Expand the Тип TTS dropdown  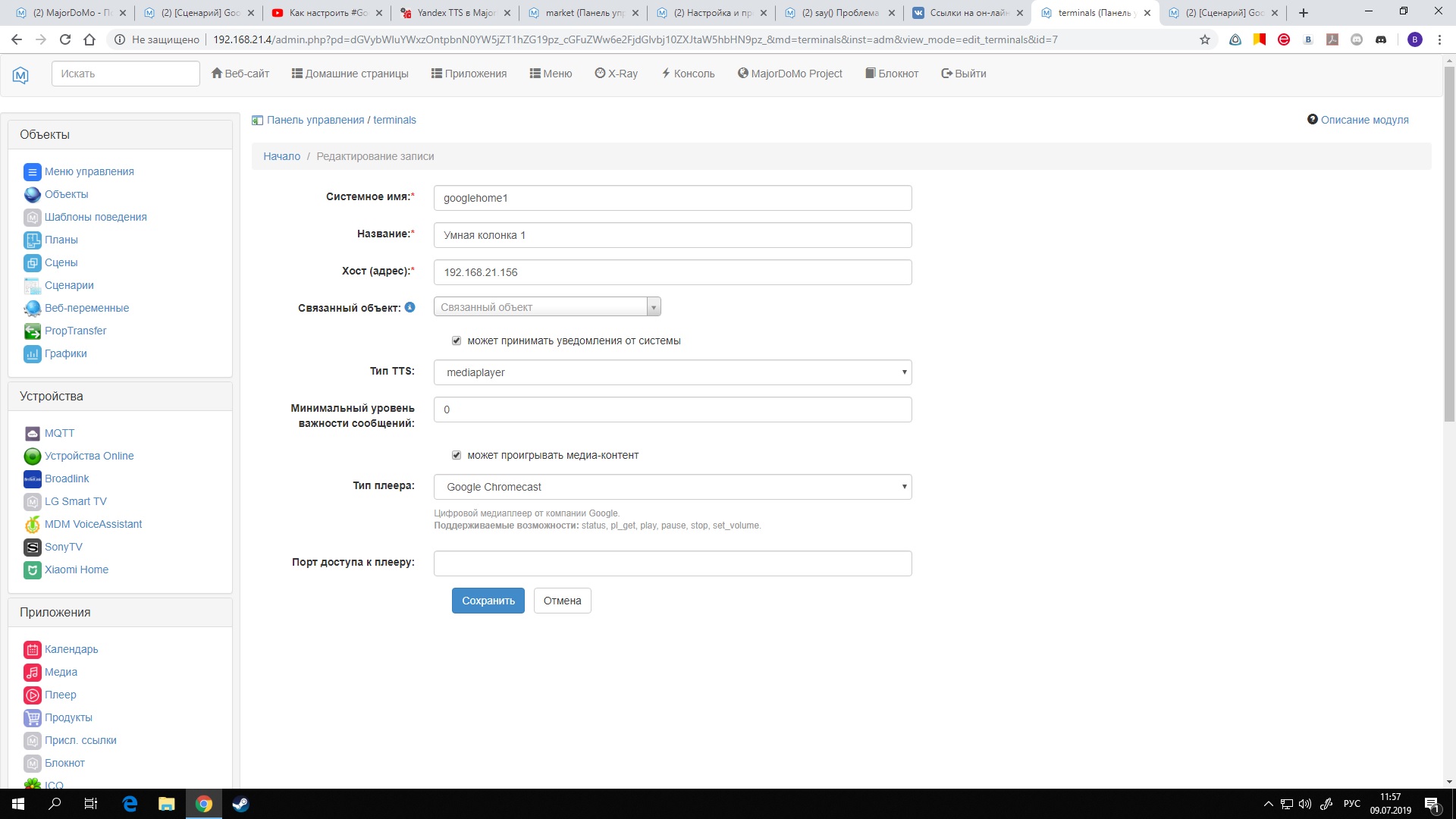pos(672,372)
